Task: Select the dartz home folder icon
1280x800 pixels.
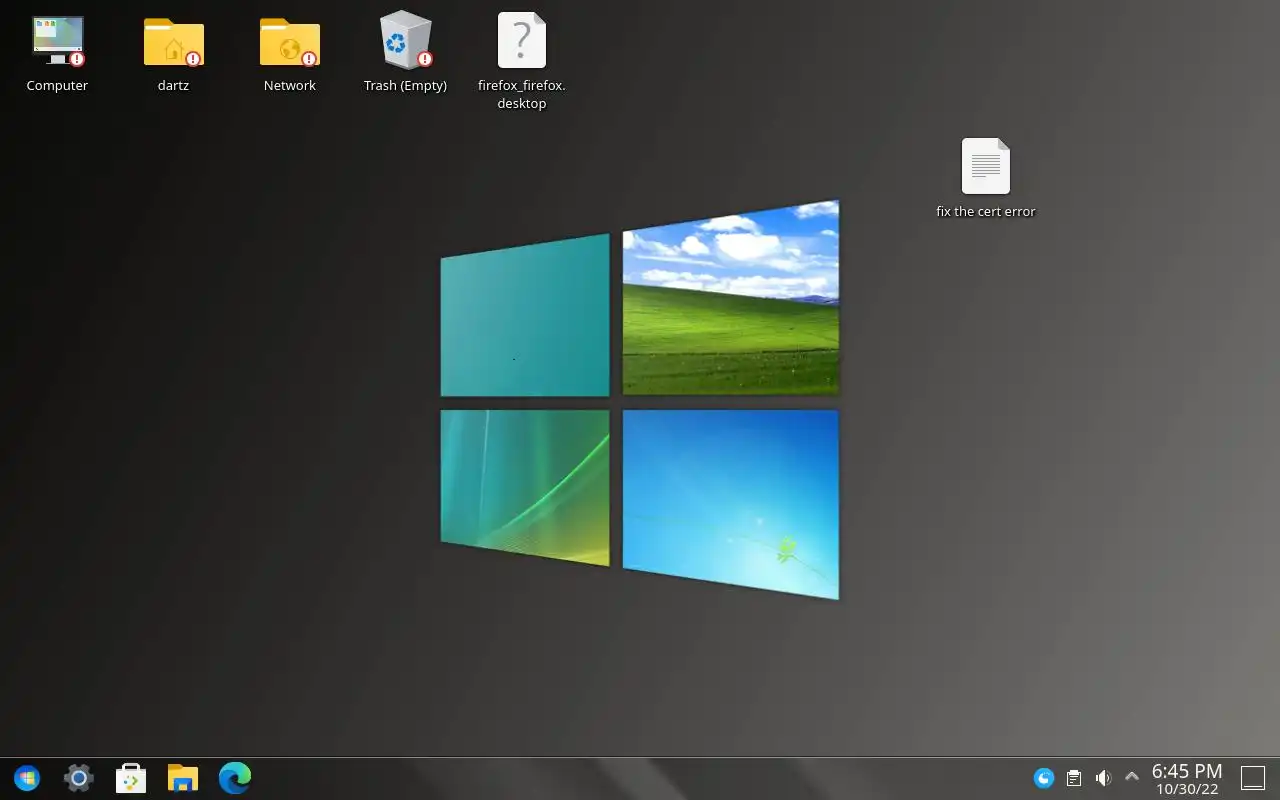Action: 173,41
